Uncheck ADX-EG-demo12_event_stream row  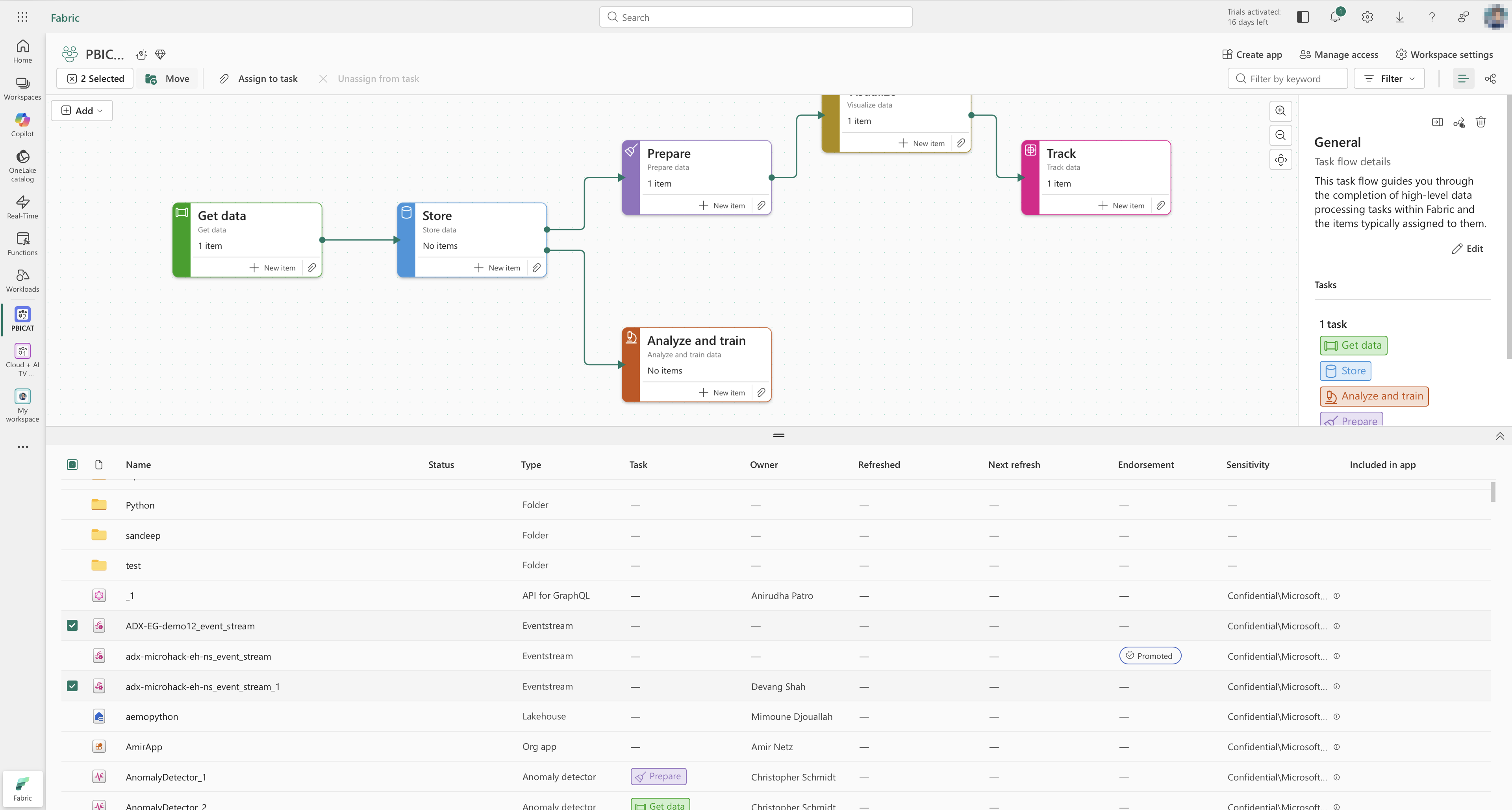click(x=72, y=625)
